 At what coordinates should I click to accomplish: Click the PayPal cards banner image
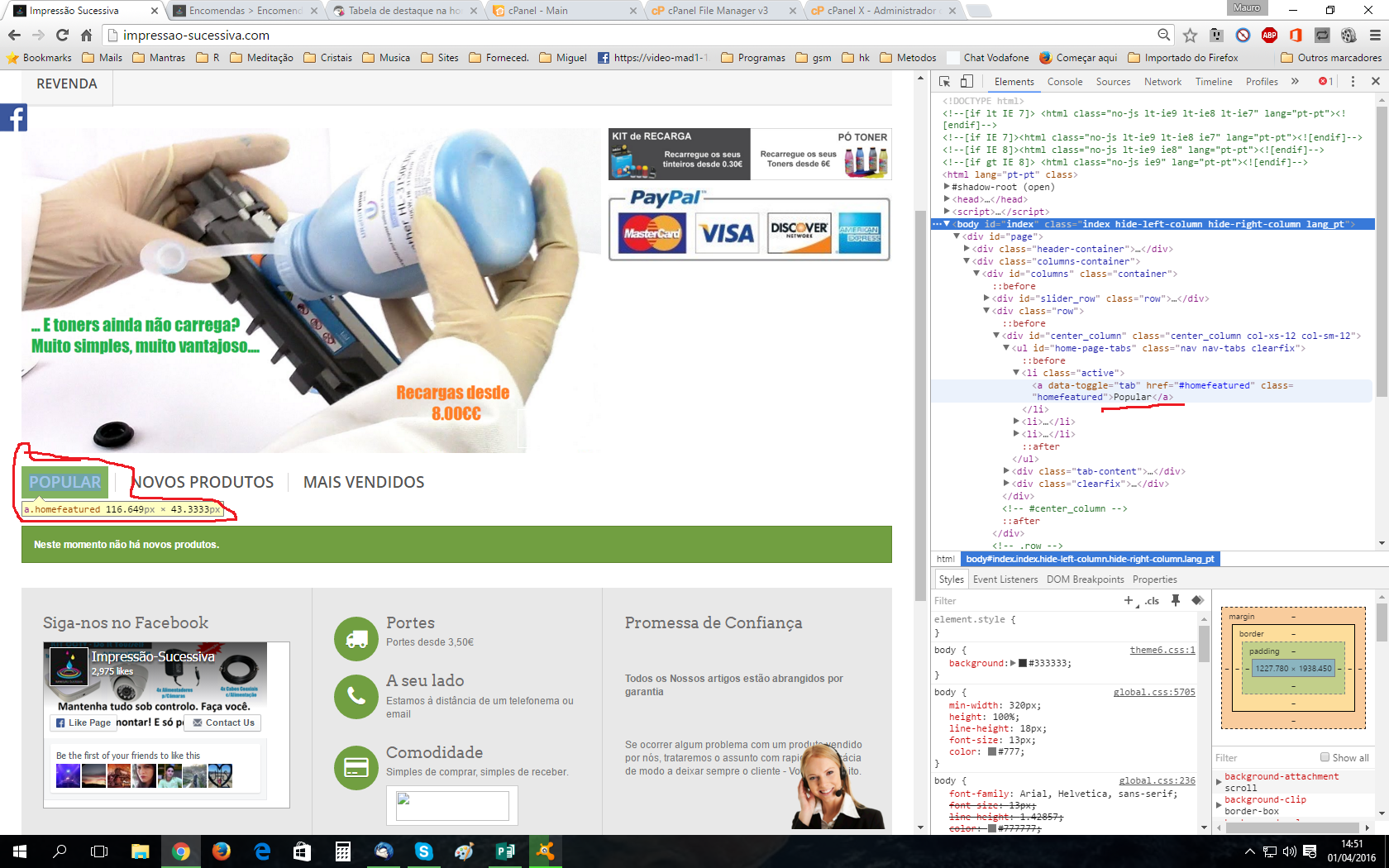click(749, 227)
